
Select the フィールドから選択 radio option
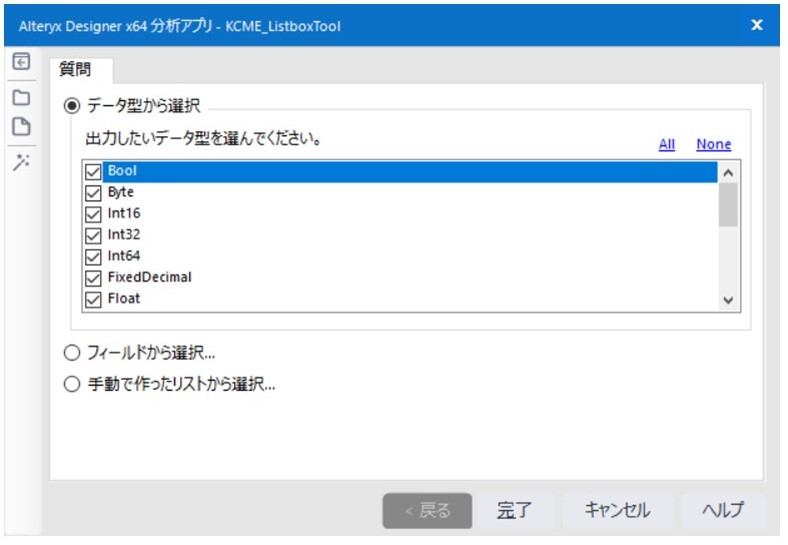(x=72, y=353)
